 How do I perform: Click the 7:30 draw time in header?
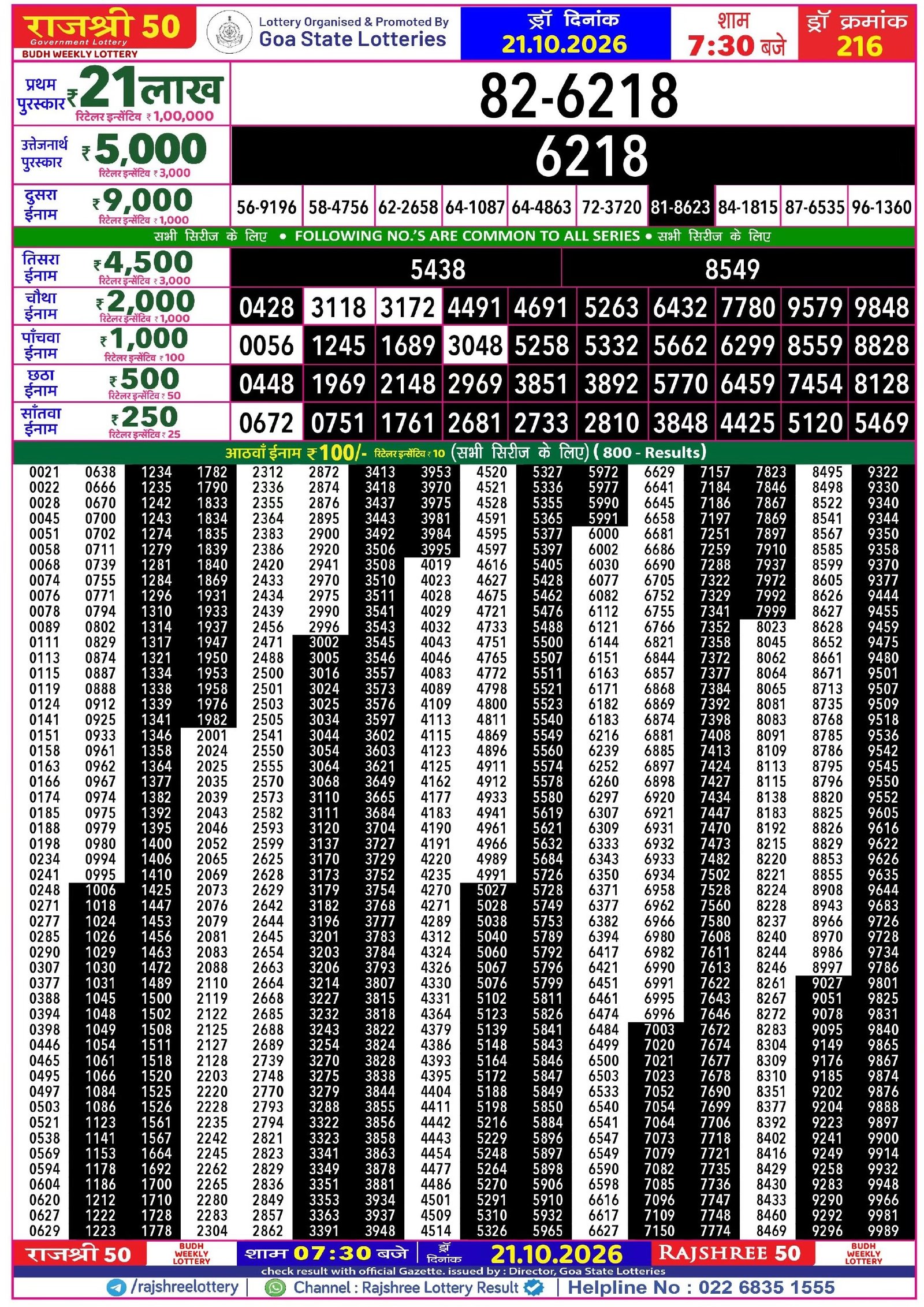721,46
